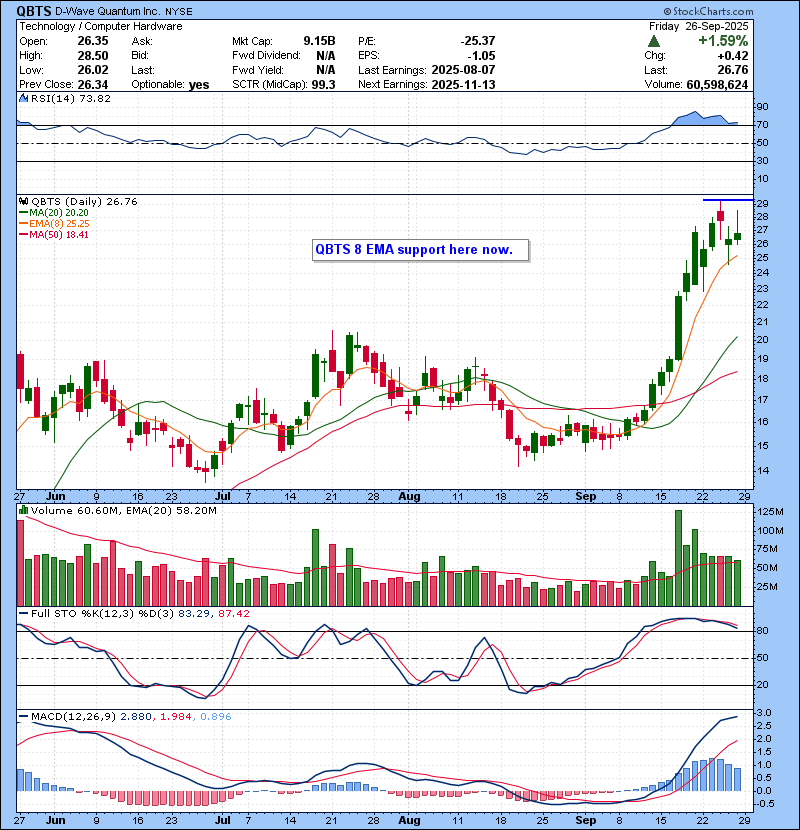Image resolution: width=800 pixels, height=830 pixels.
Task: Click the RSI(14) panel legend icon
Action: [24, 98]
